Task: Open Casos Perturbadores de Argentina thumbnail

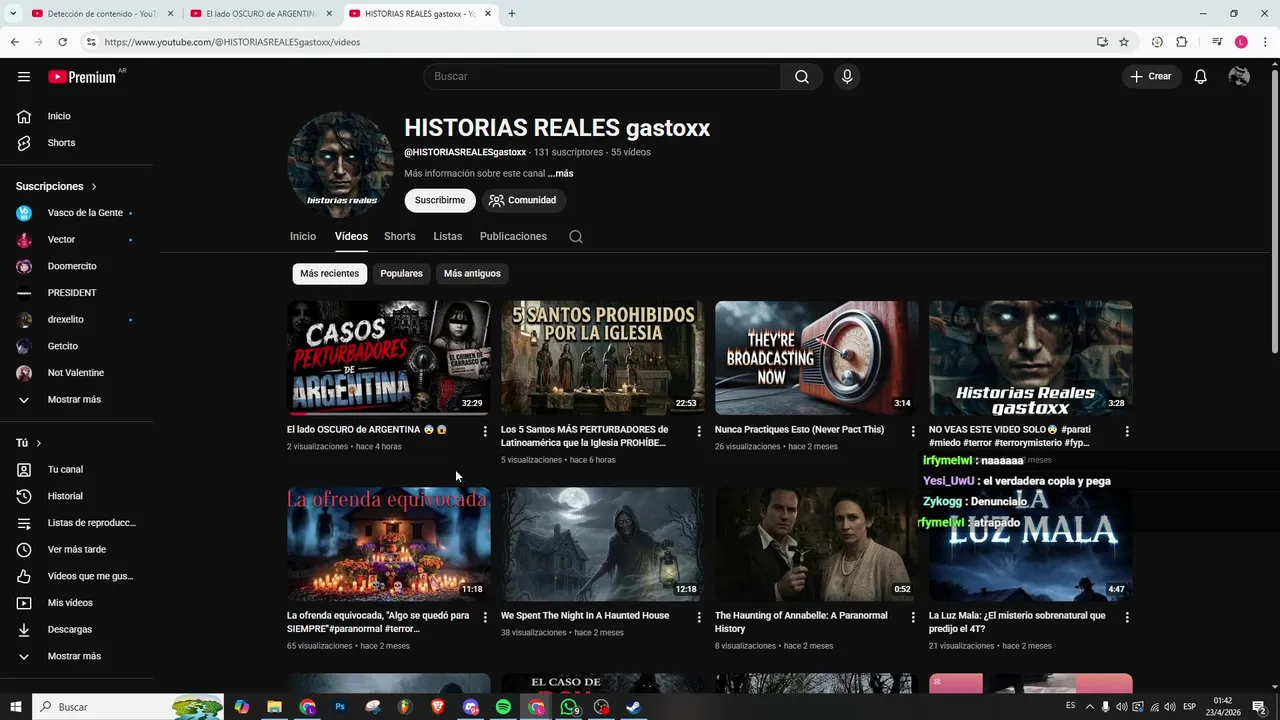Action: (x=388, y=358)
